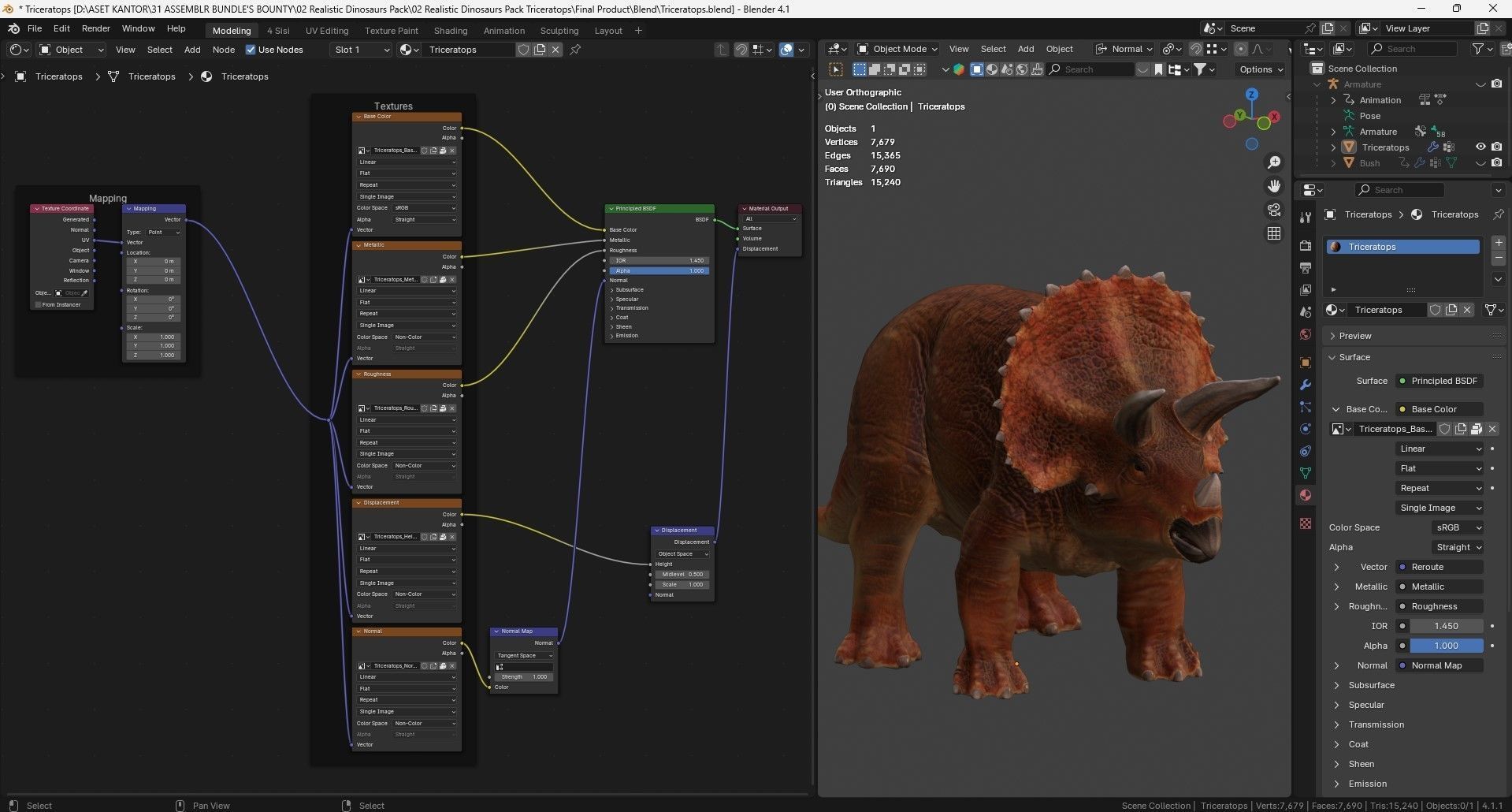Toggle snapping magnet in the viewport header
1512x812 pixels.
[x=1195, y=49]
